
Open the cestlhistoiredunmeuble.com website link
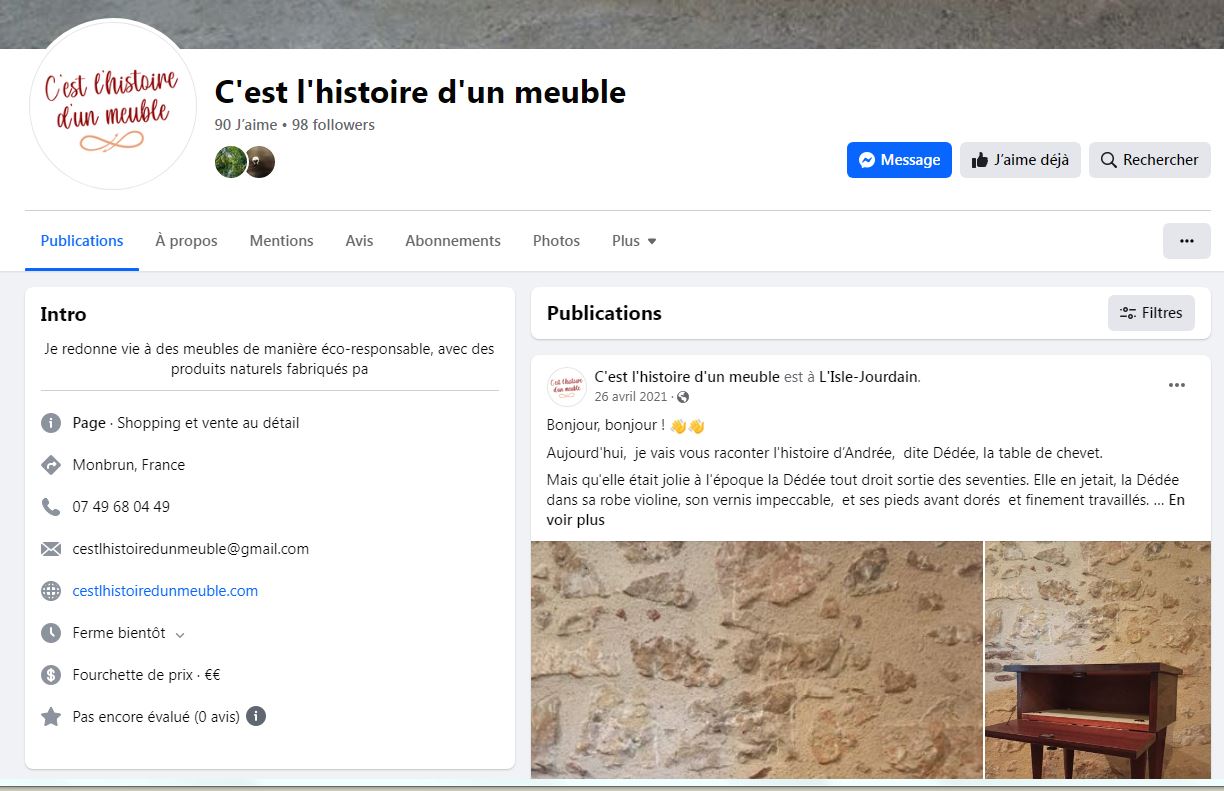pyautogui.click(x=165, y=591)
